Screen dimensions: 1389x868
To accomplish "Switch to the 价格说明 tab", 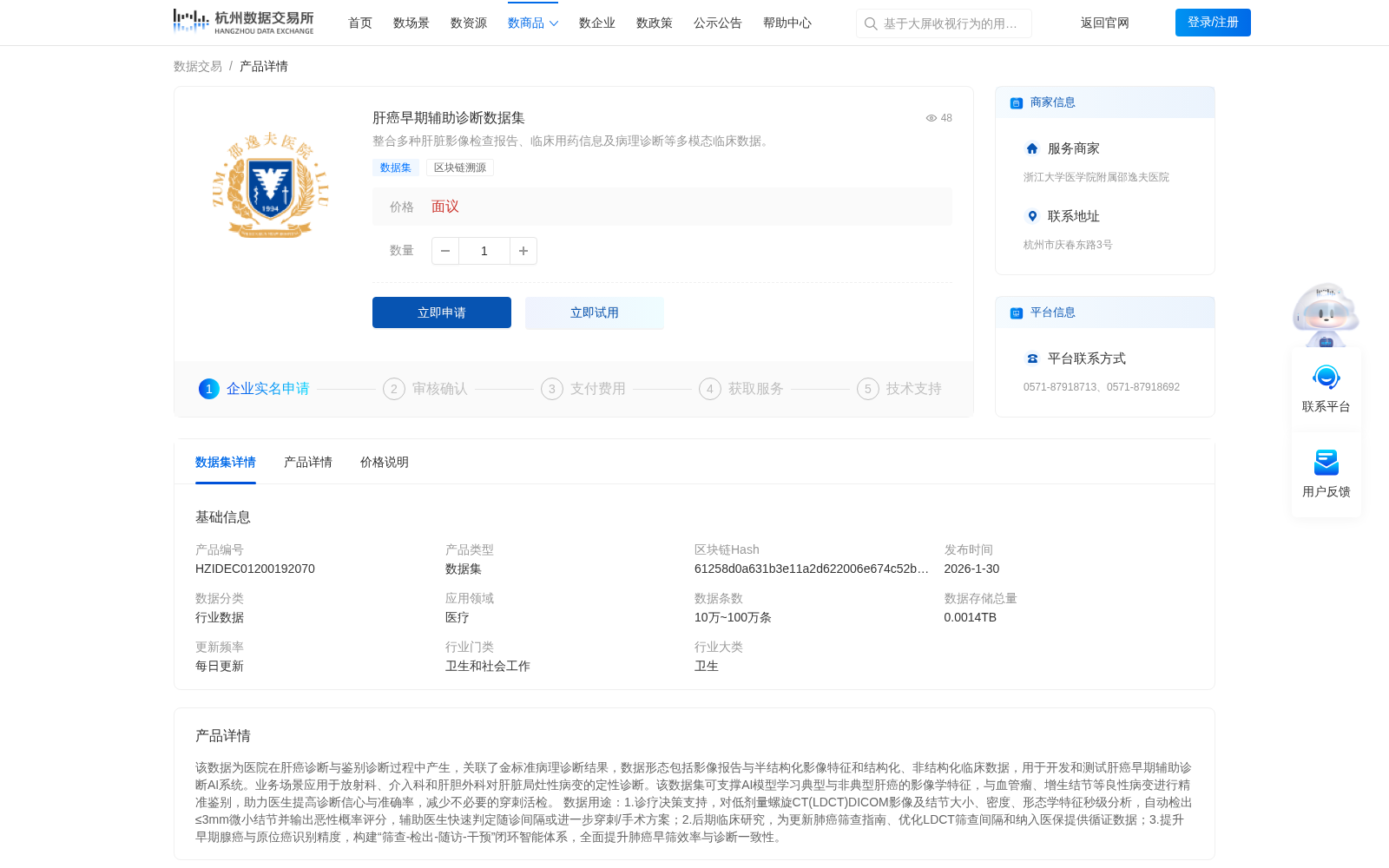I will (x=385, y=462).
